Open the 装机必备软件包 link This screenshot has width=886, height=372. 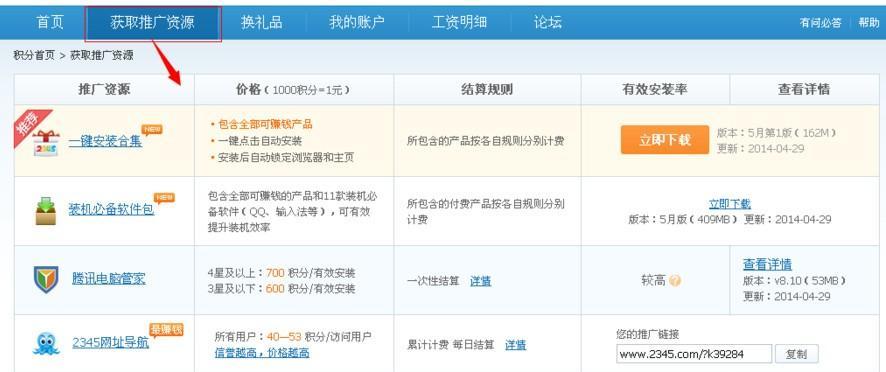click(111, 210)
